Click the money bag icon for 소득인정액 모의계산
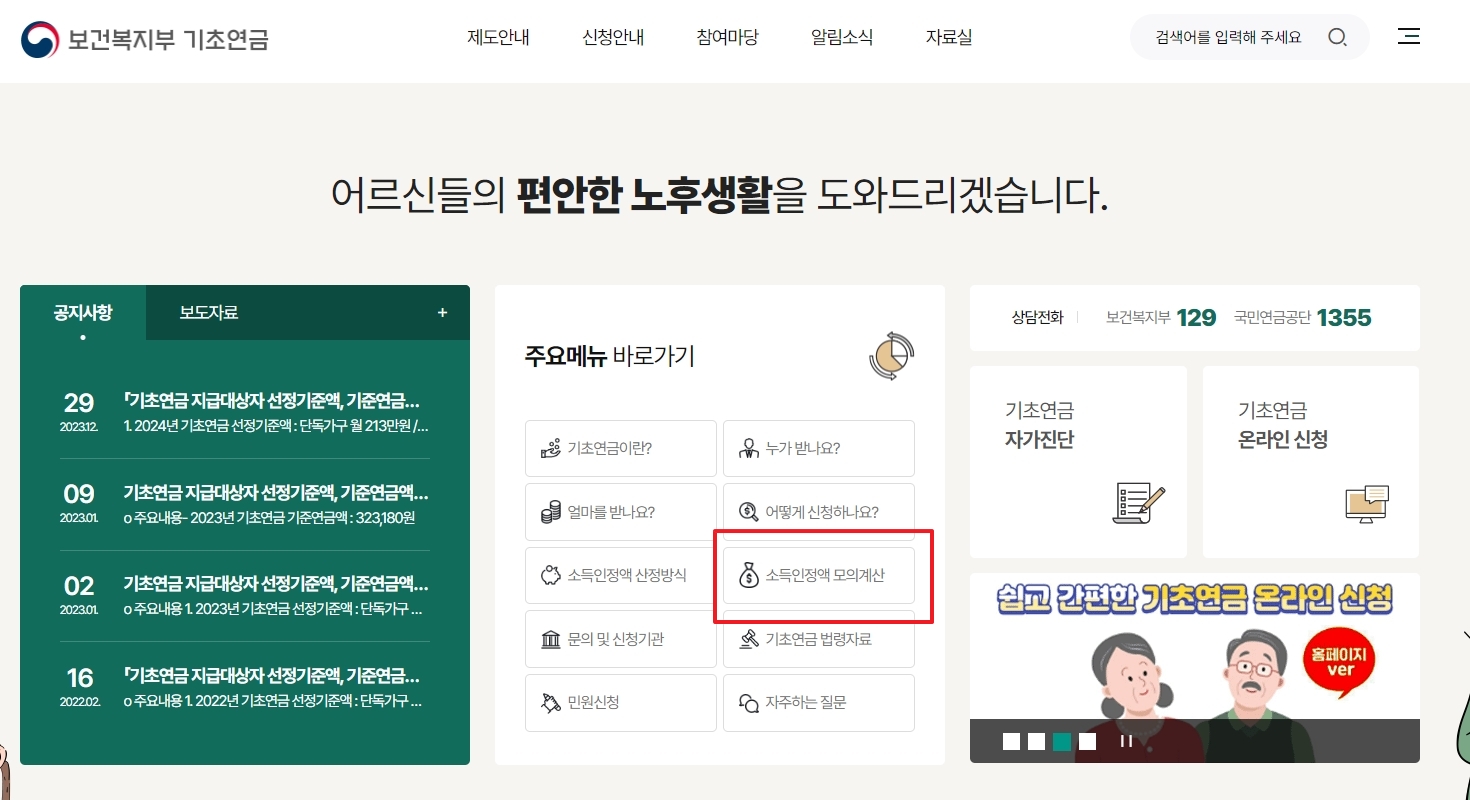 [748, 575]
